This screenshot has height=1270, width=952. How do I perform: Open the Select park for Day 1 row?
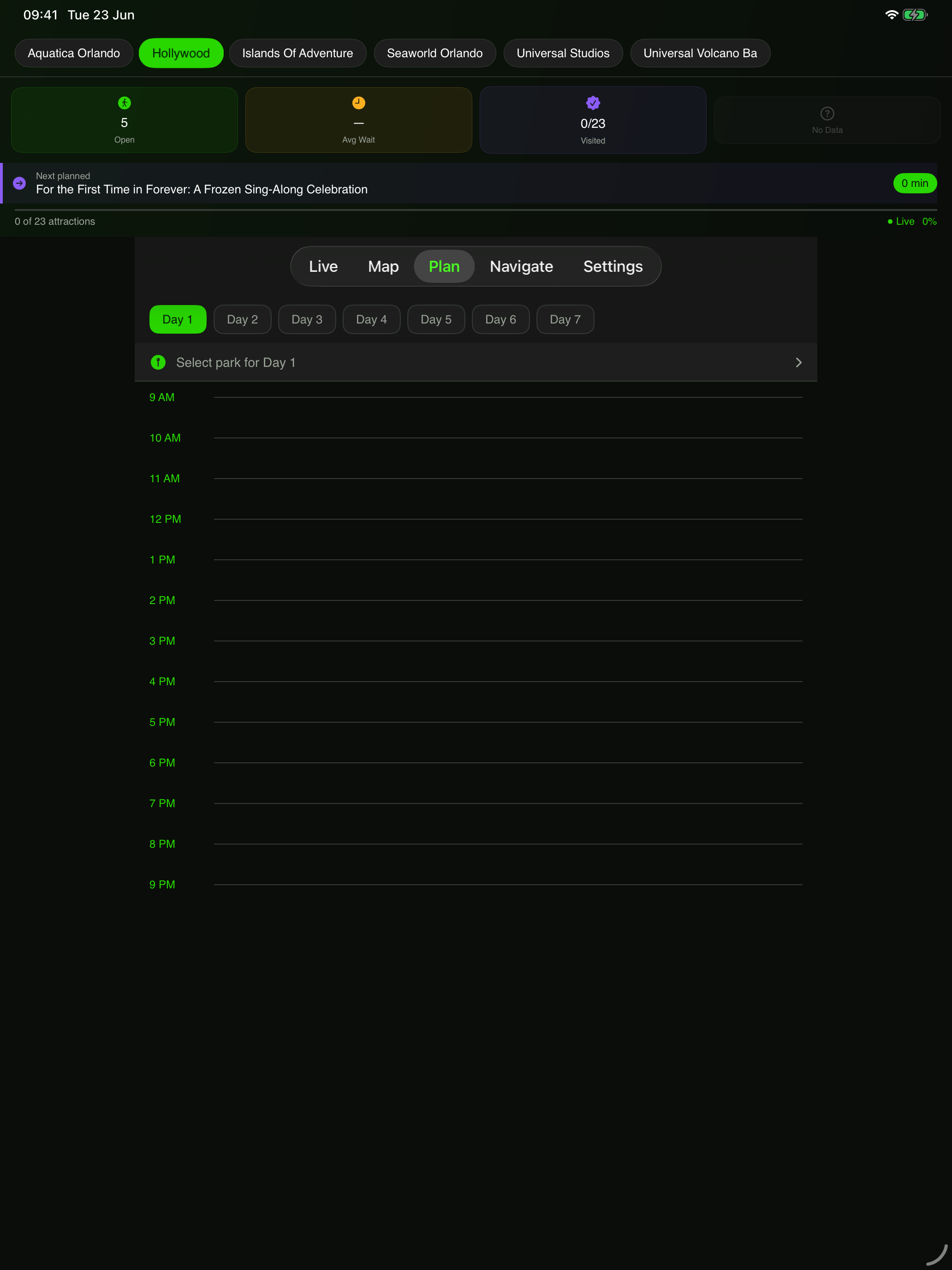476,362
